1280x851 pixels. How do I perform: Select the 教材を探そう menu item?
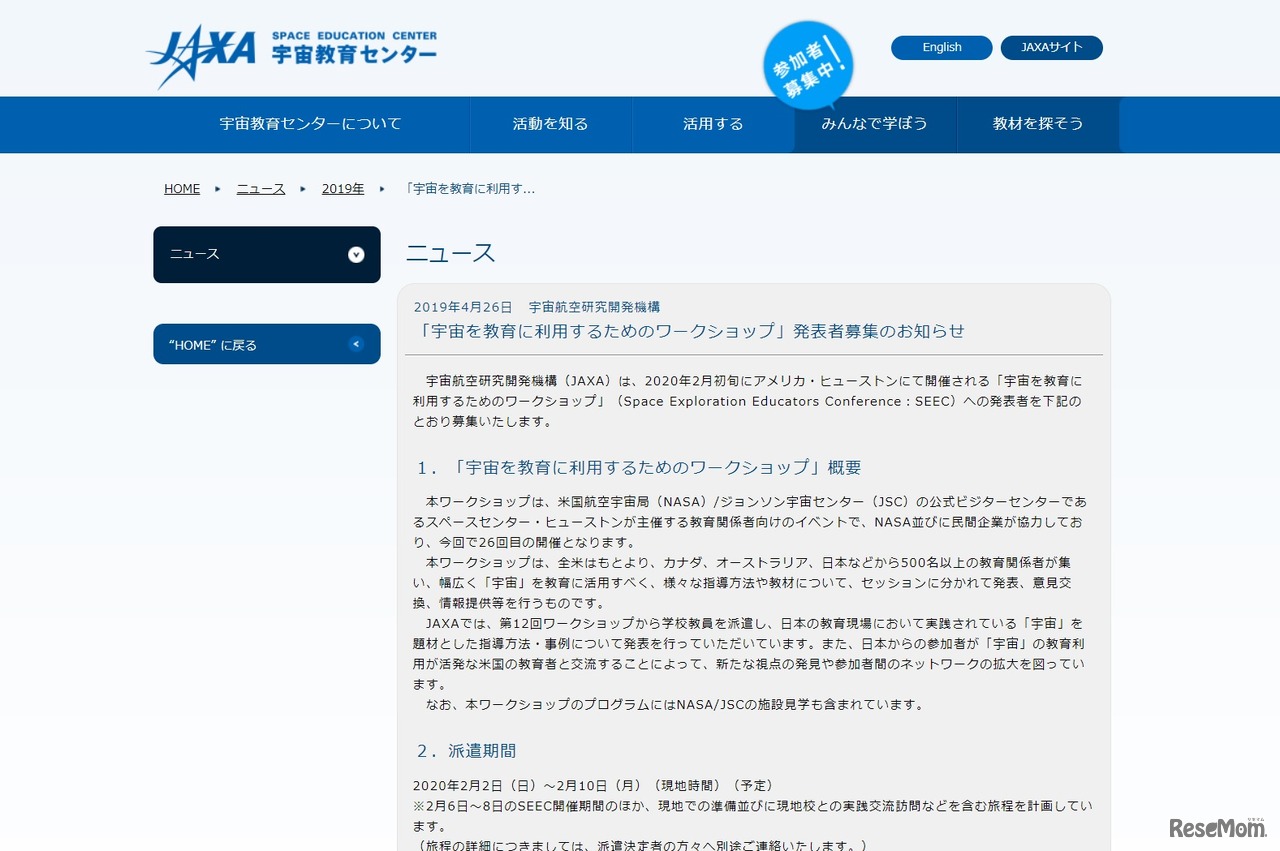pyautogui.click(x=1038, y=124)
